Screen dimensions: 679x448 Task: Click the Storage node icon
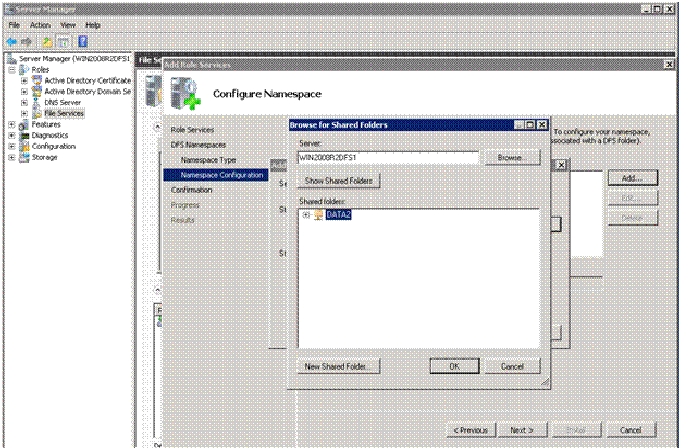pos(24,157)
